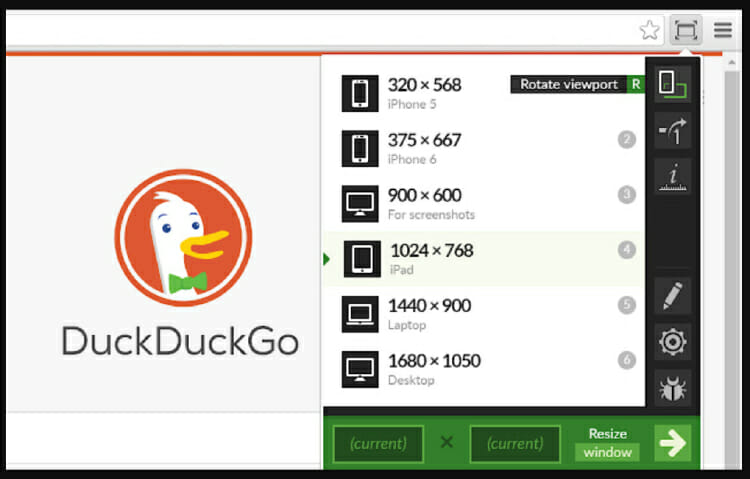The height and width of the screenshot is (479, 750).
Task: Click the pencil edit presets icon
Action: 673,296
